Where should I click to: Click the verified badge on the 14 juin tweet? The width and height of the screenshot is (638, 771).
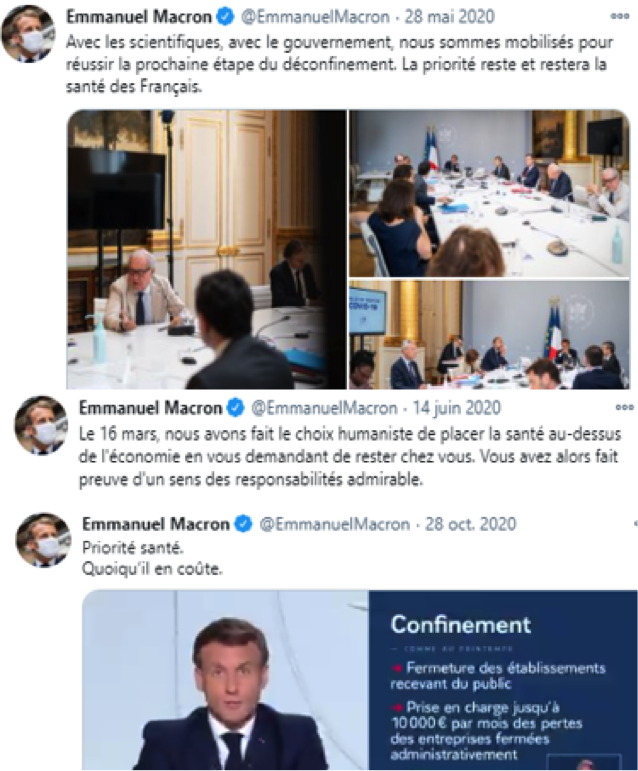point(236,407)
